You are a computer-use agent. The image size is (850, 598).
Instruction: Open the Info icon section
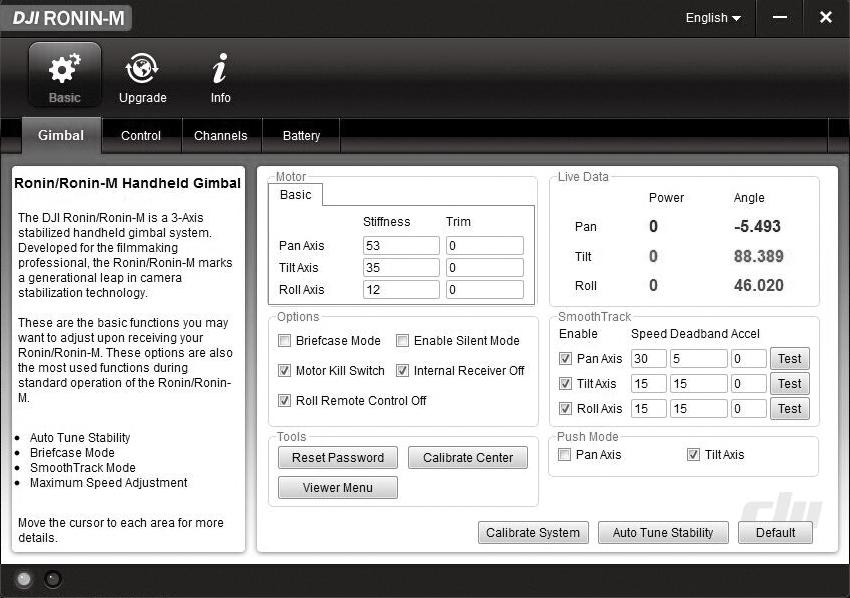(220, 78)
